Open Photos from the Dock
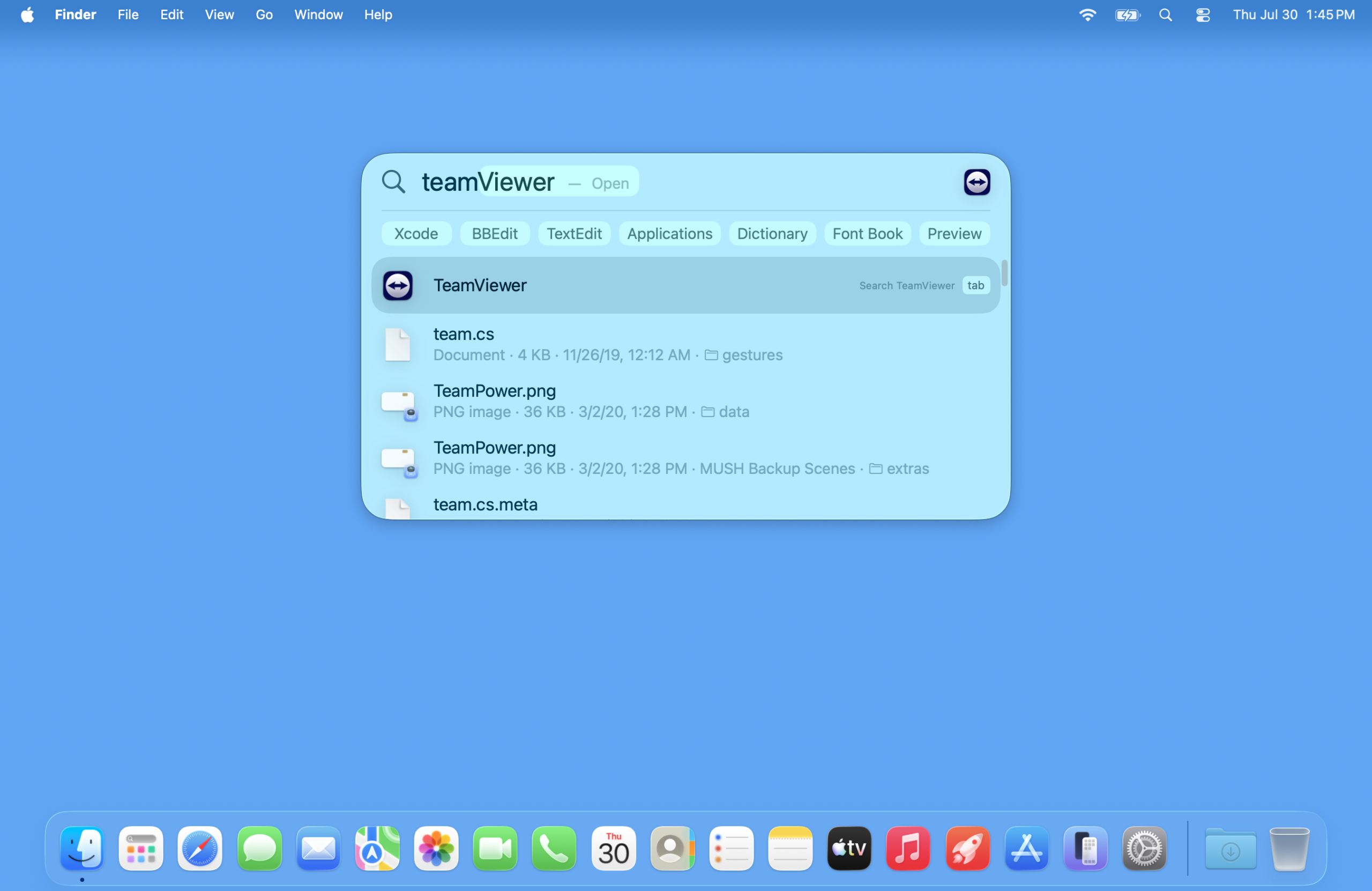Viewport: 1372px width, 891px height. click(x=436, y=848)
